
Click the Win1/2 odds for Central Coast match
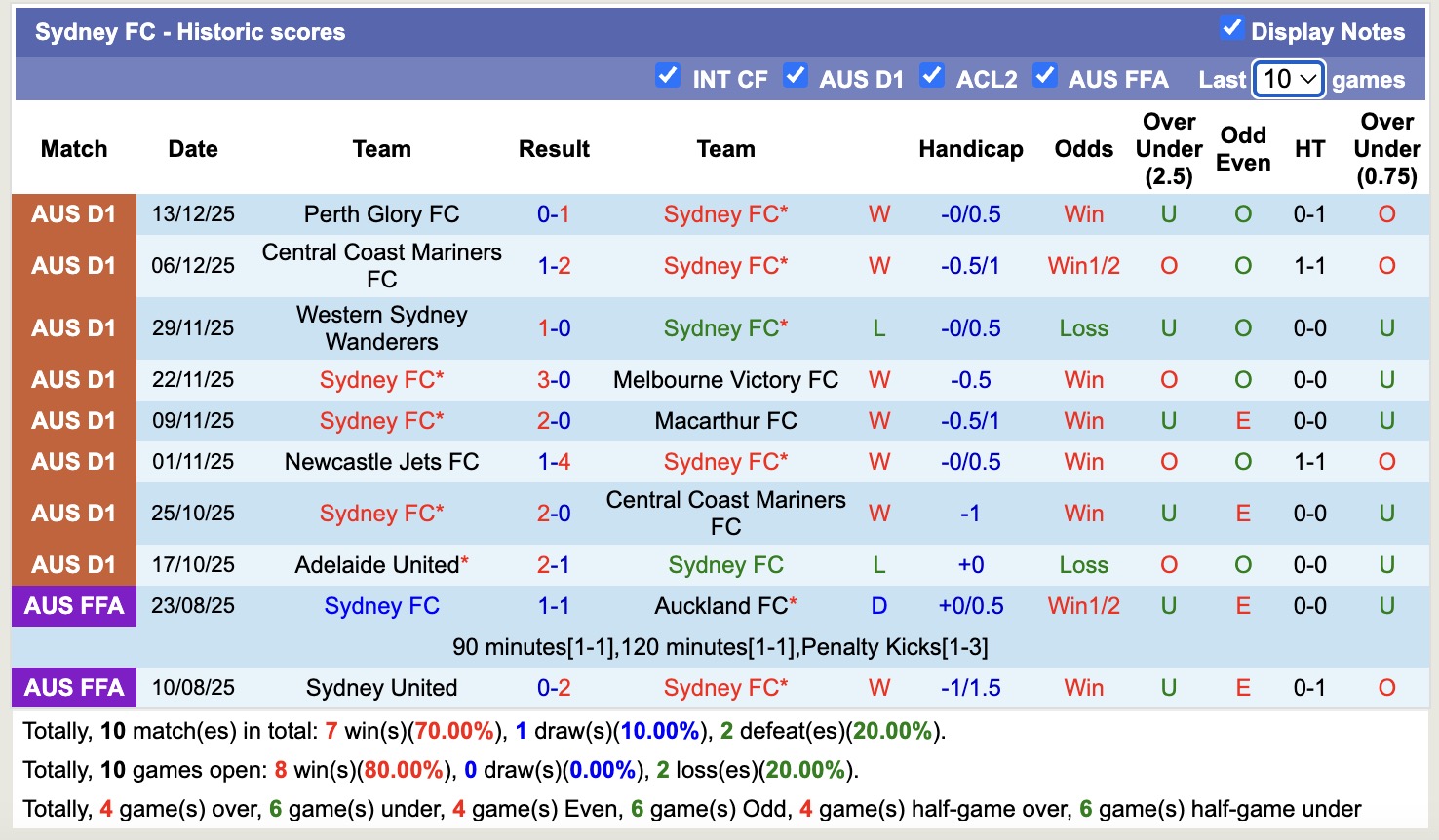pyautogui.click(x=1083, y=265)
